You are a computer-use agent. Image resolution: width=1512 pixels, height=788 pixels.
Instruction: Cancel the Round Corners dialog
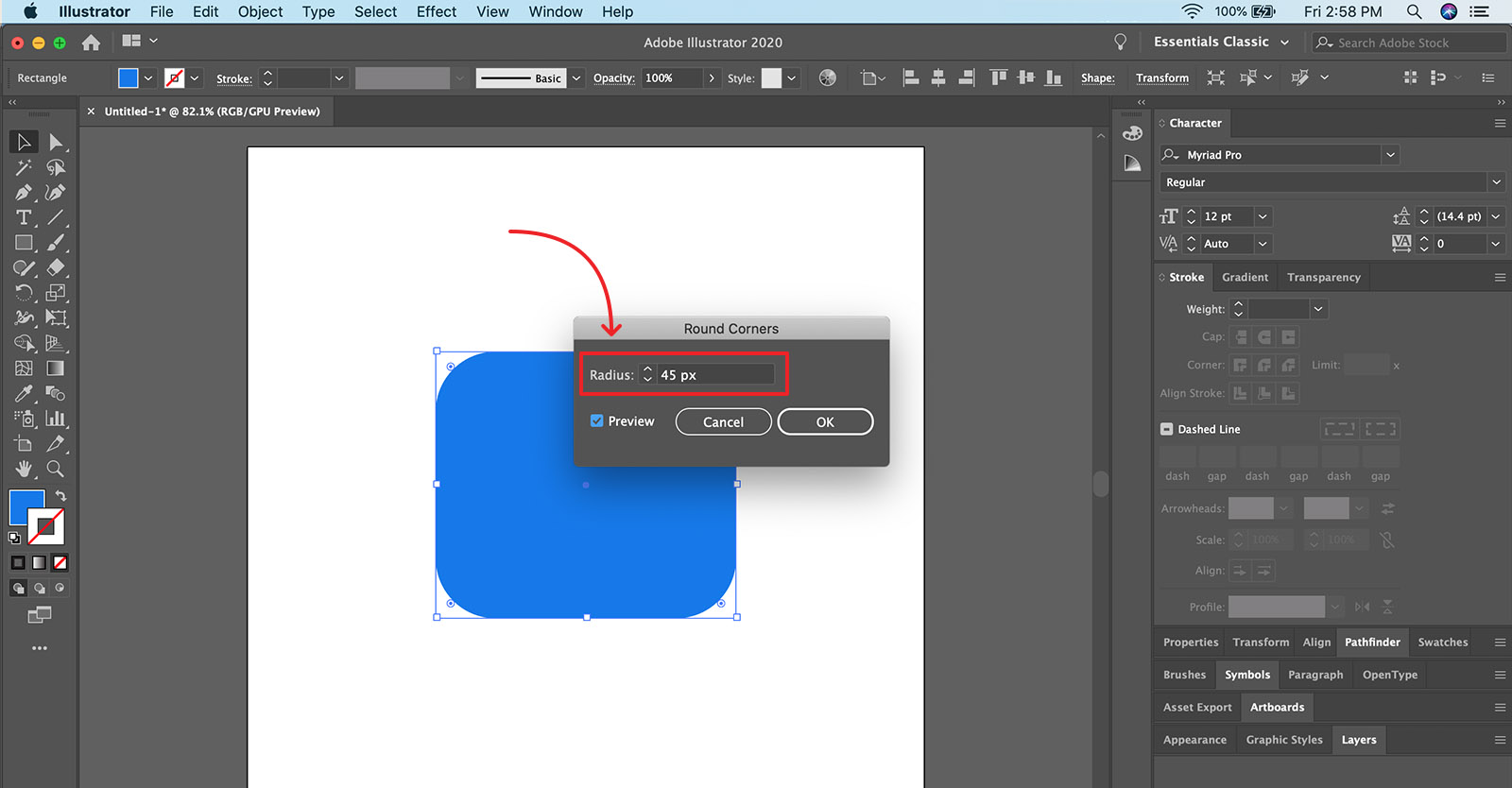(723, 422)
